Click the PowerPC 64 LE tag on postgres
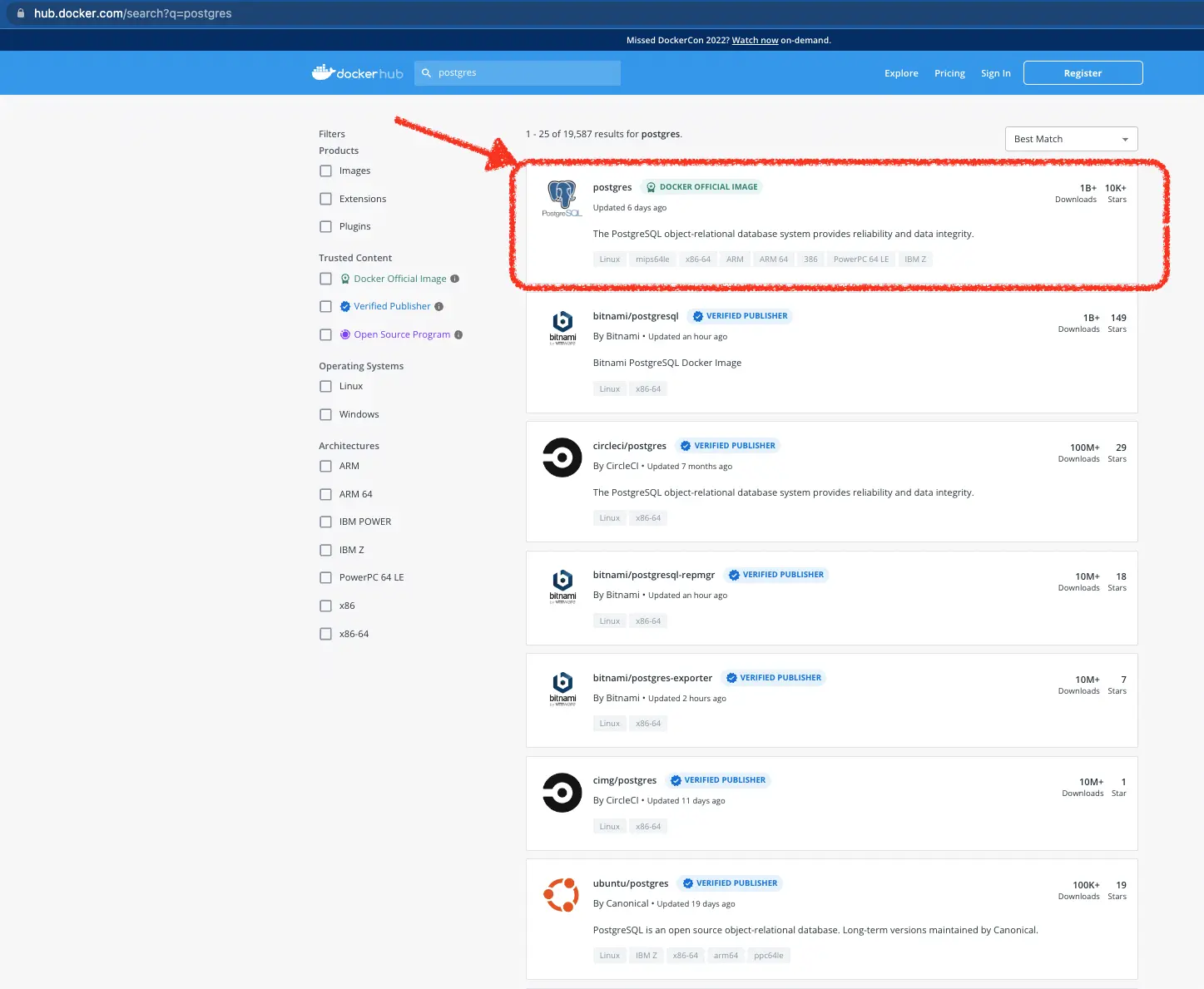 (861, 260)
